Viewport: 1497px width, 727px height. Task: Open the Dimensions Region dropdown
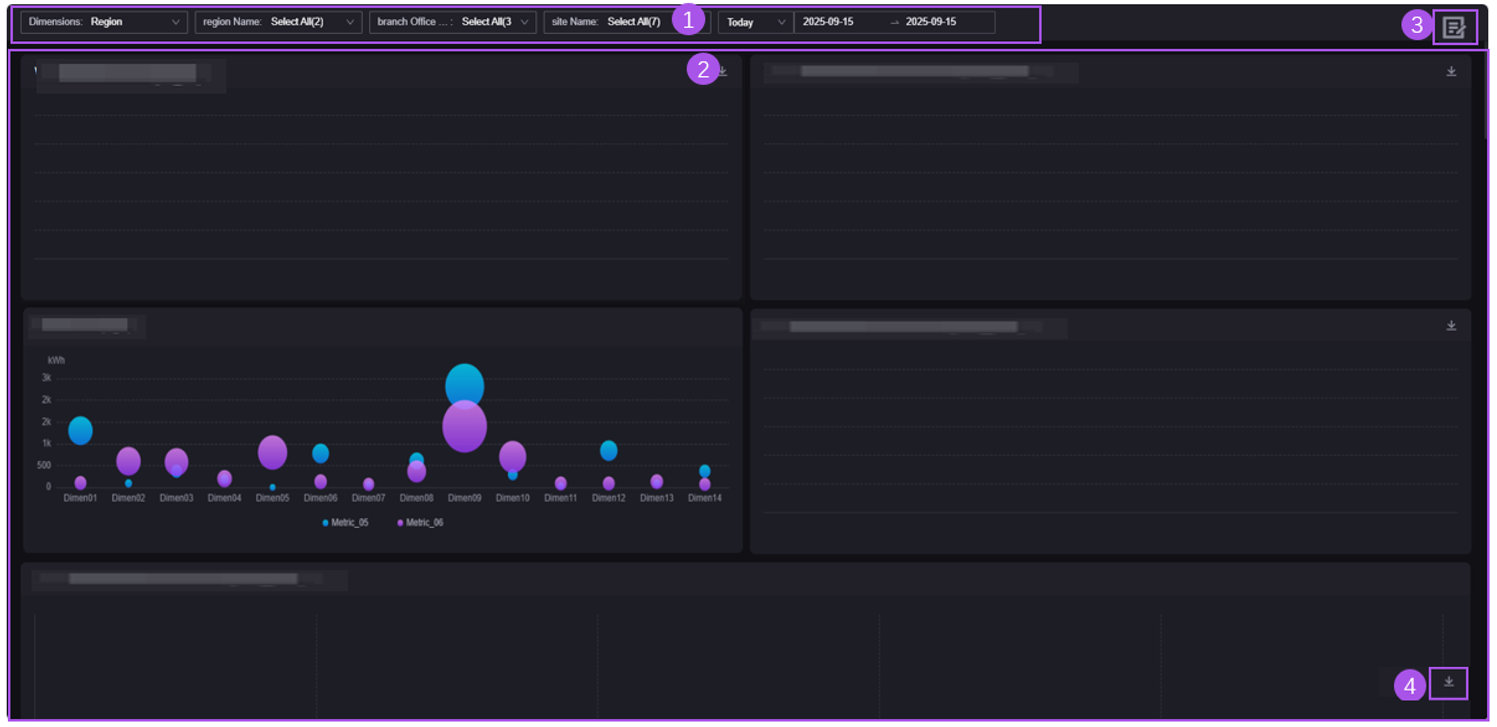pos(104,22)
